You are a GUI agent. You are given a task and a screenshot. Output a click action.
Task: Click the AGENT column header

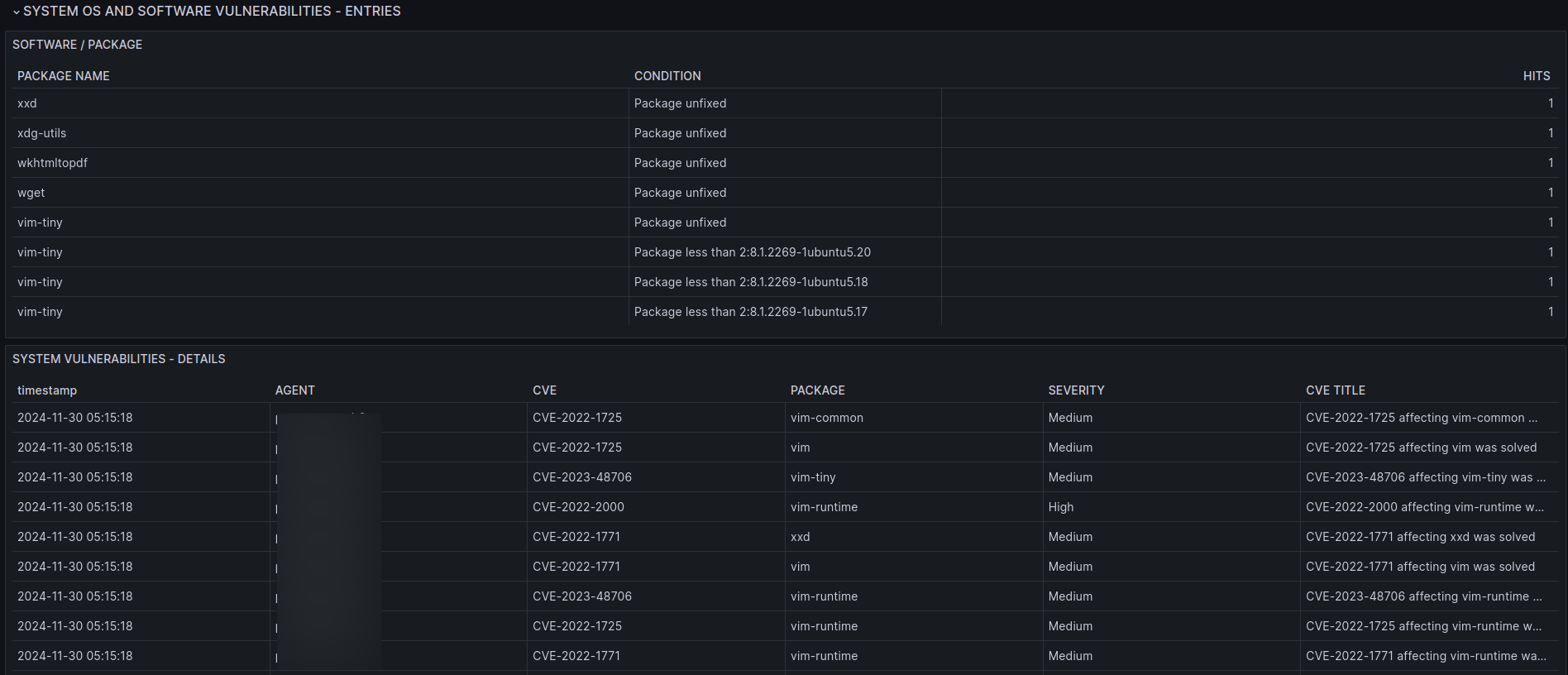[295, 390]
